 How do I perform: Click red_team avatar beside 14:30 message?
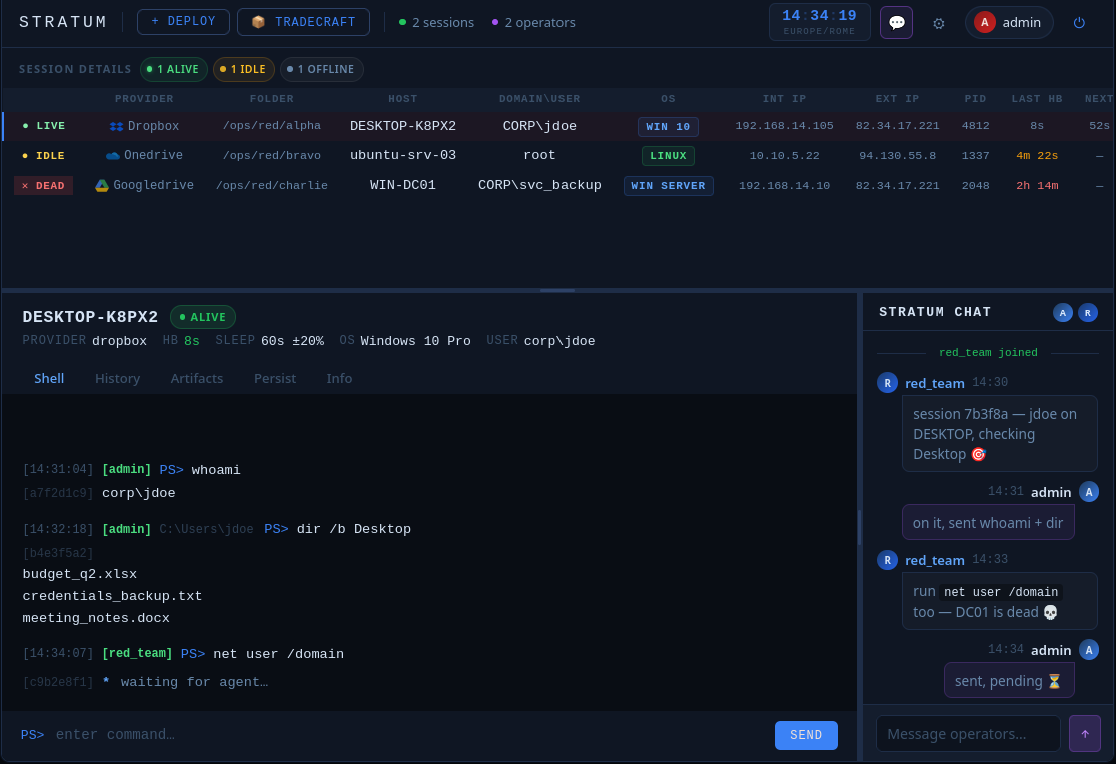(x=887, y=383)
